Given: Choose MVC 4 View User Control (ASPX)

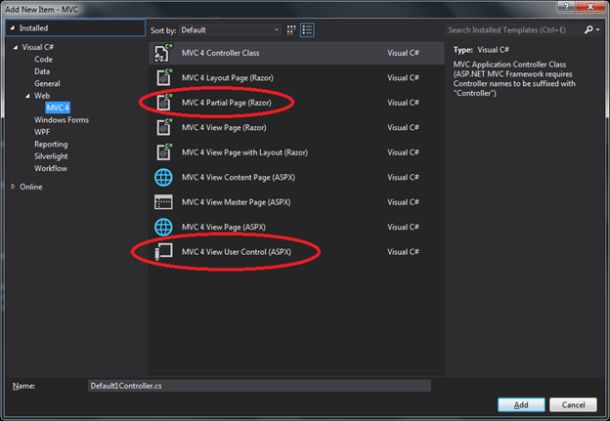Looking at the screenshot, I should (x=296, y=252).
